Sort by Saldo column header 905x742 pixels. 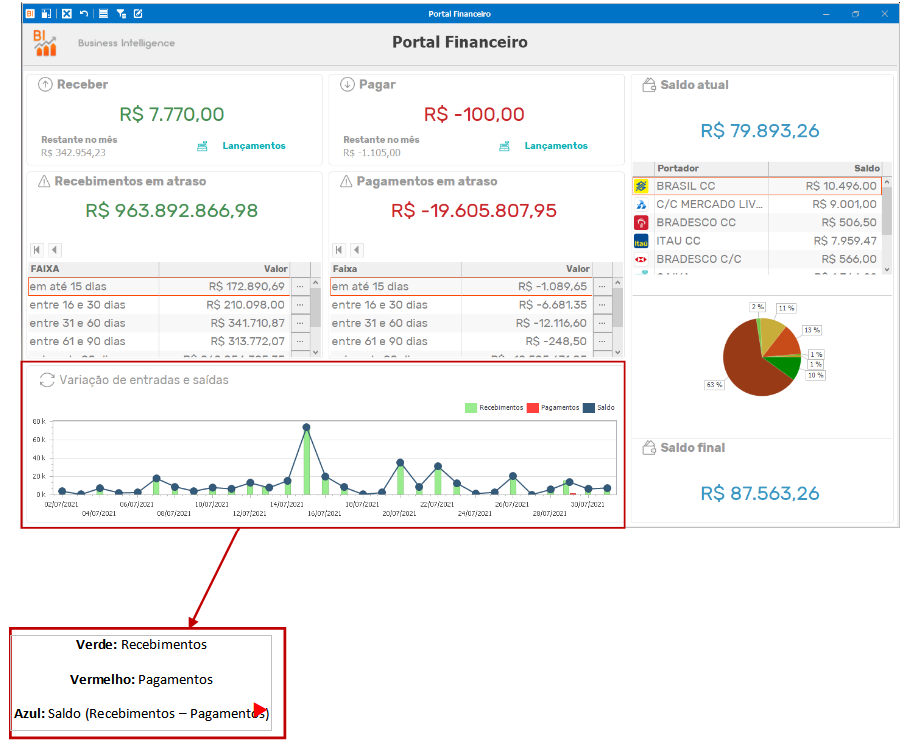coord(825,168)
